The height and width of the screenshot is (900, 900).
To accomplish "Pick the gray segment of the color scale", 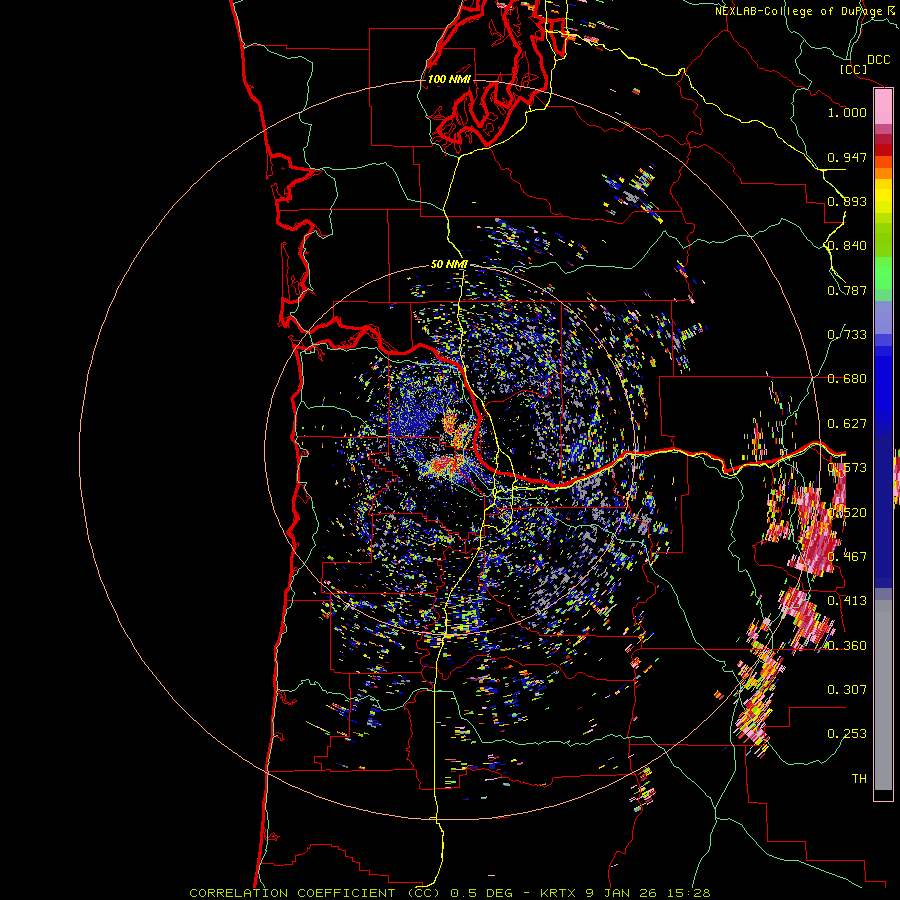I will pyautogui.click(x=883, y=695).
